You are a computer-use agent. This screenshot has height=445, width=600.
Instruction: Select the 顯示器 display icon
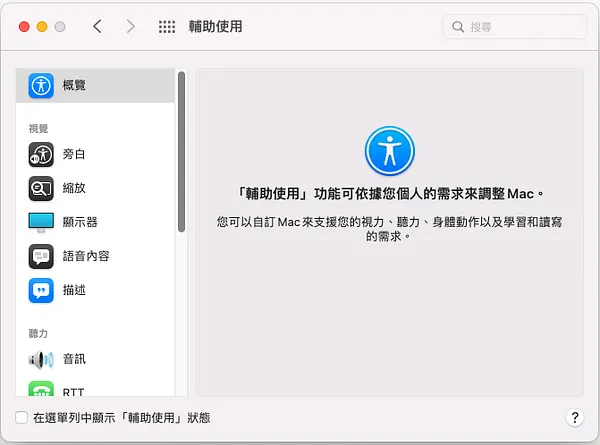(41, 222)
